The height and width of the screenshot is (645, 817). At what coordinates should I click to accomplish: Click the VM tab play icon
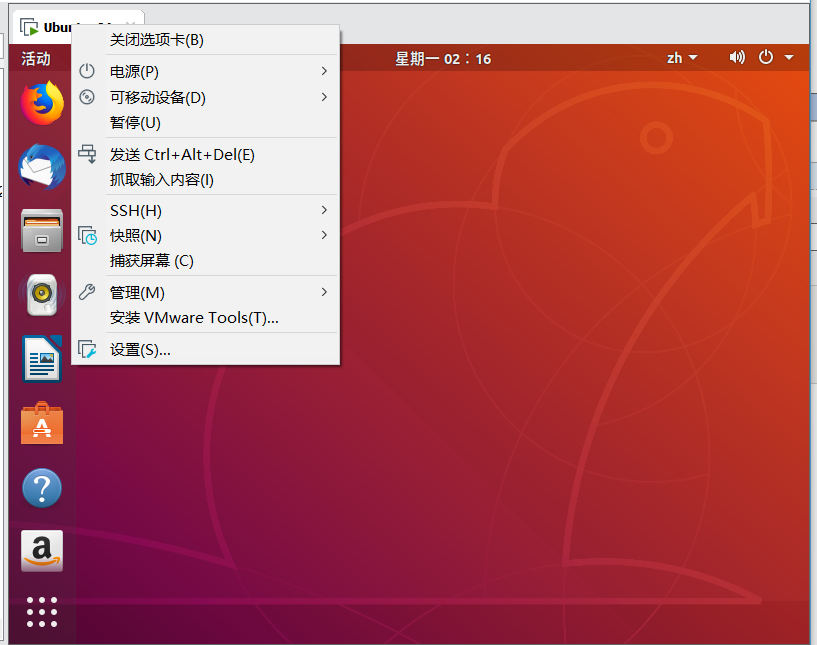(x=29, y=27)
